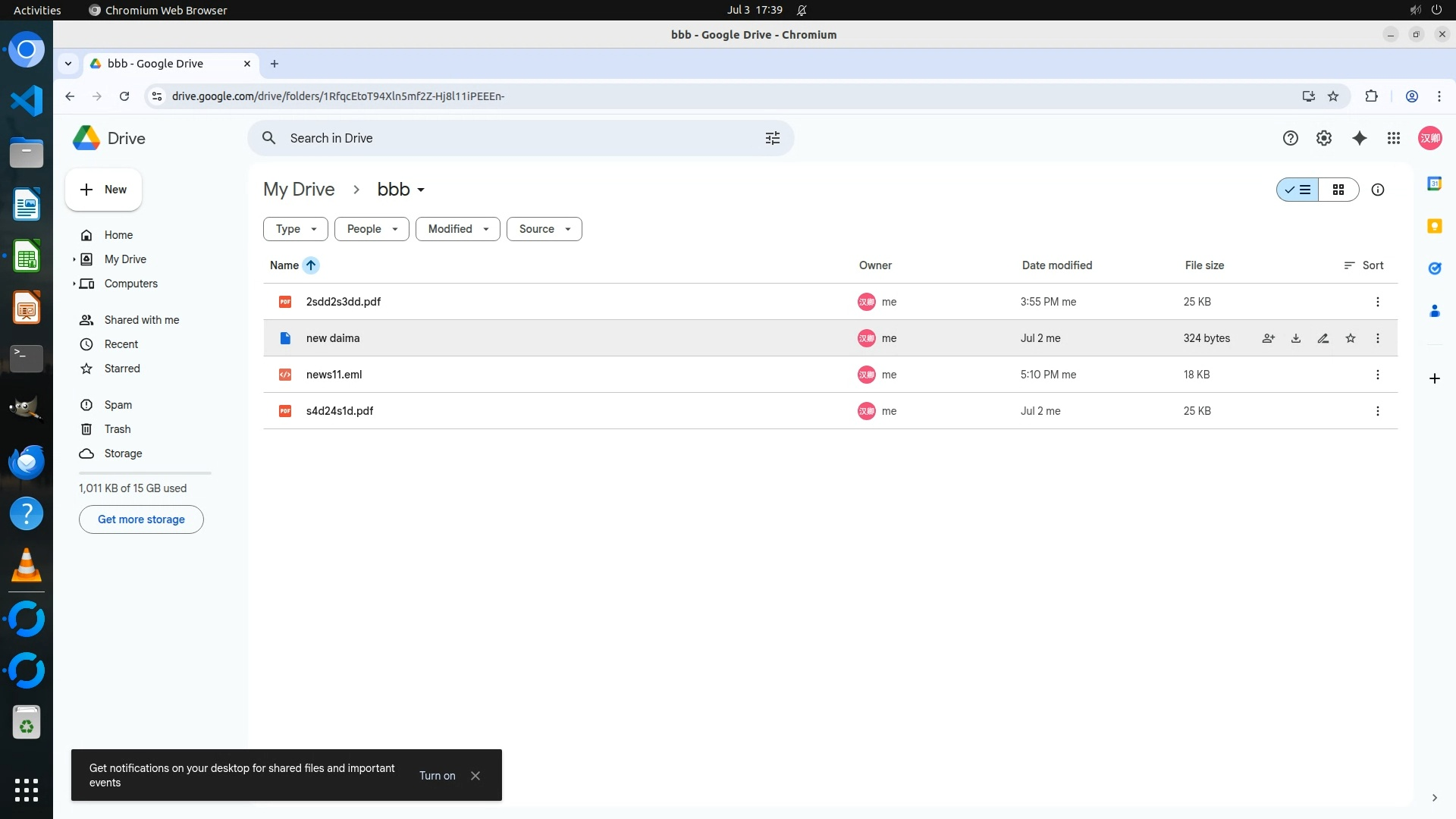This screenshot has height=819, width=1456.
Task: Turn on desktop notifications
Action: (x=438, y=776)
